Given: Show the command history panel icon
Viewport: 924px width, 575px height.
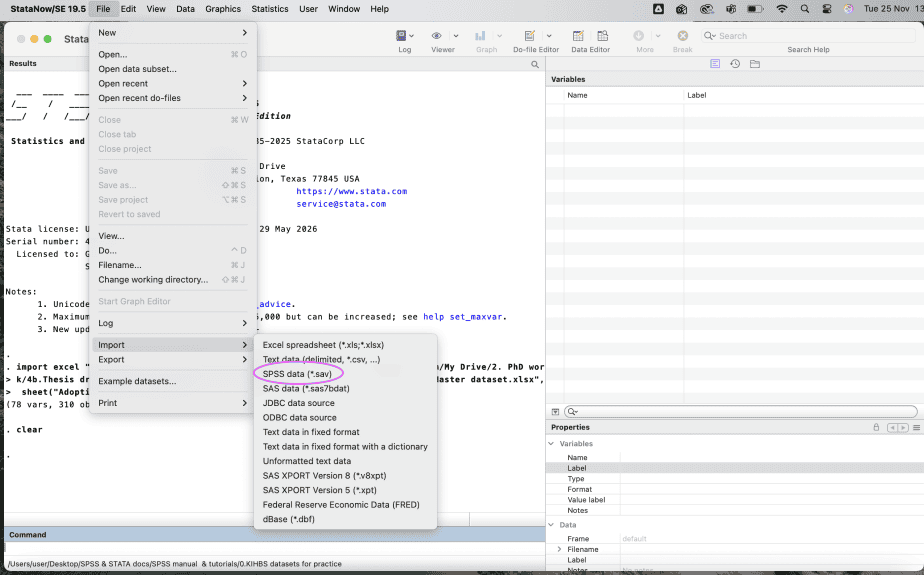Looking at the screenshot, I should pos(735,64).
